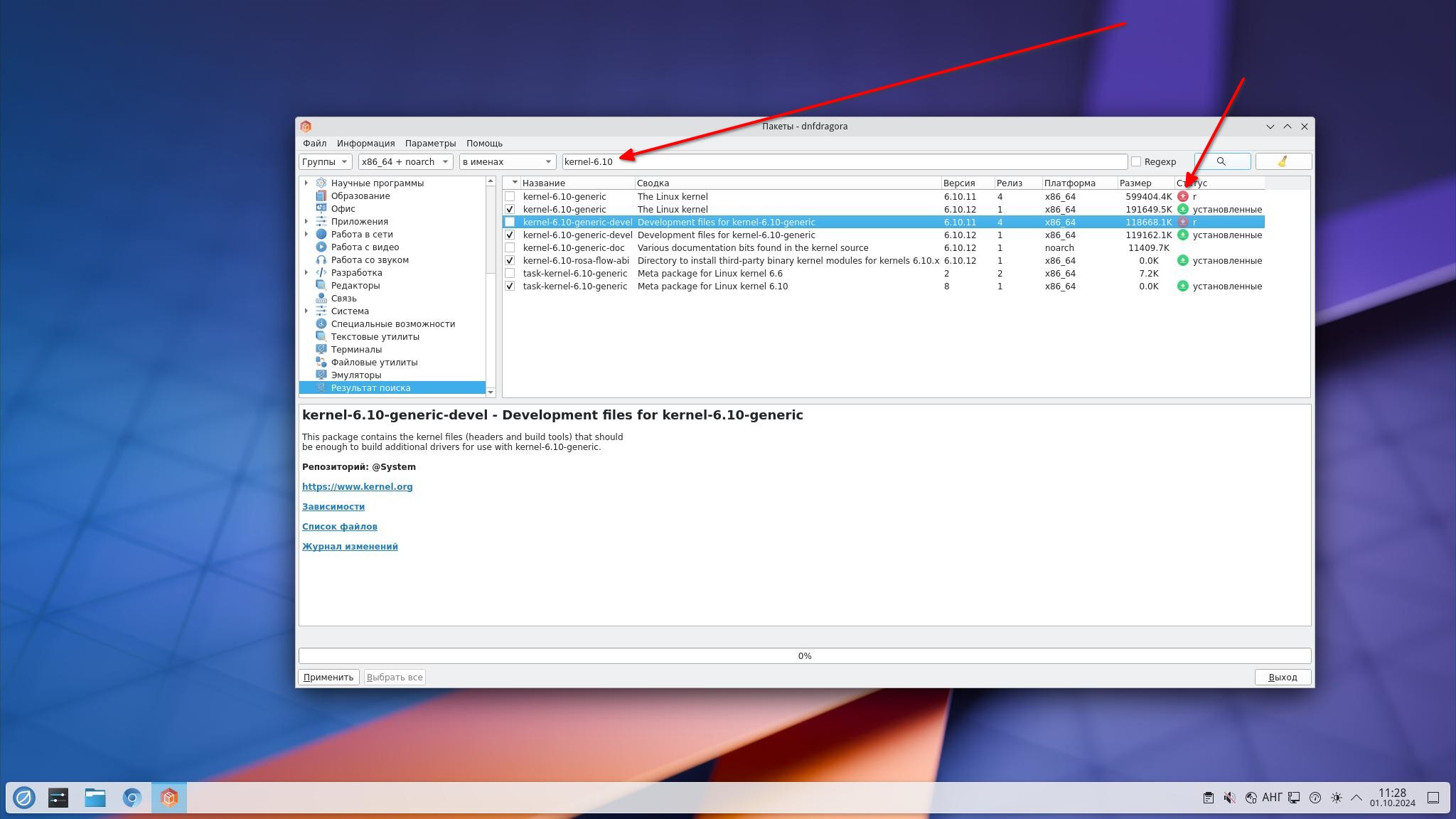Select the Эмуляторы group icon
The width and height of the screenshot is (1456, 819).
coord(321,375)
